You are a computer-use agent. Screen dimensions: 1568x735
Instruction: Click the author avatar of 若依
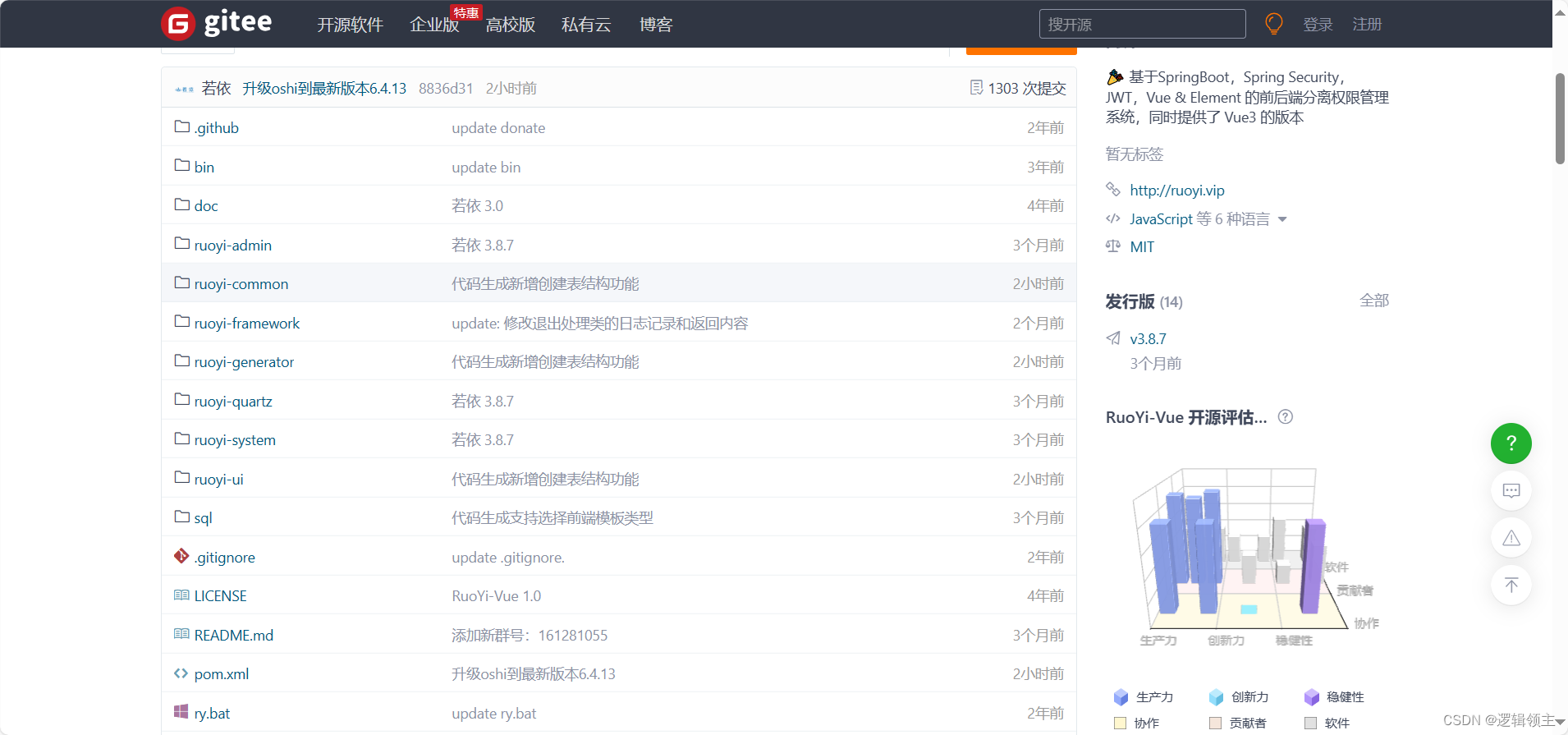(x=185, y=89)
